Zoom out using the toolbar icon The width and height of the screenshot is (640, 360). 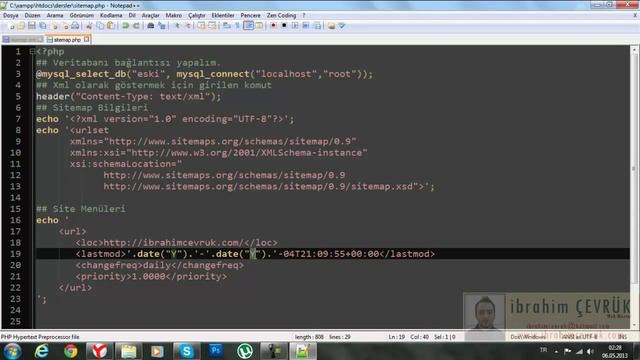(188, 26)
